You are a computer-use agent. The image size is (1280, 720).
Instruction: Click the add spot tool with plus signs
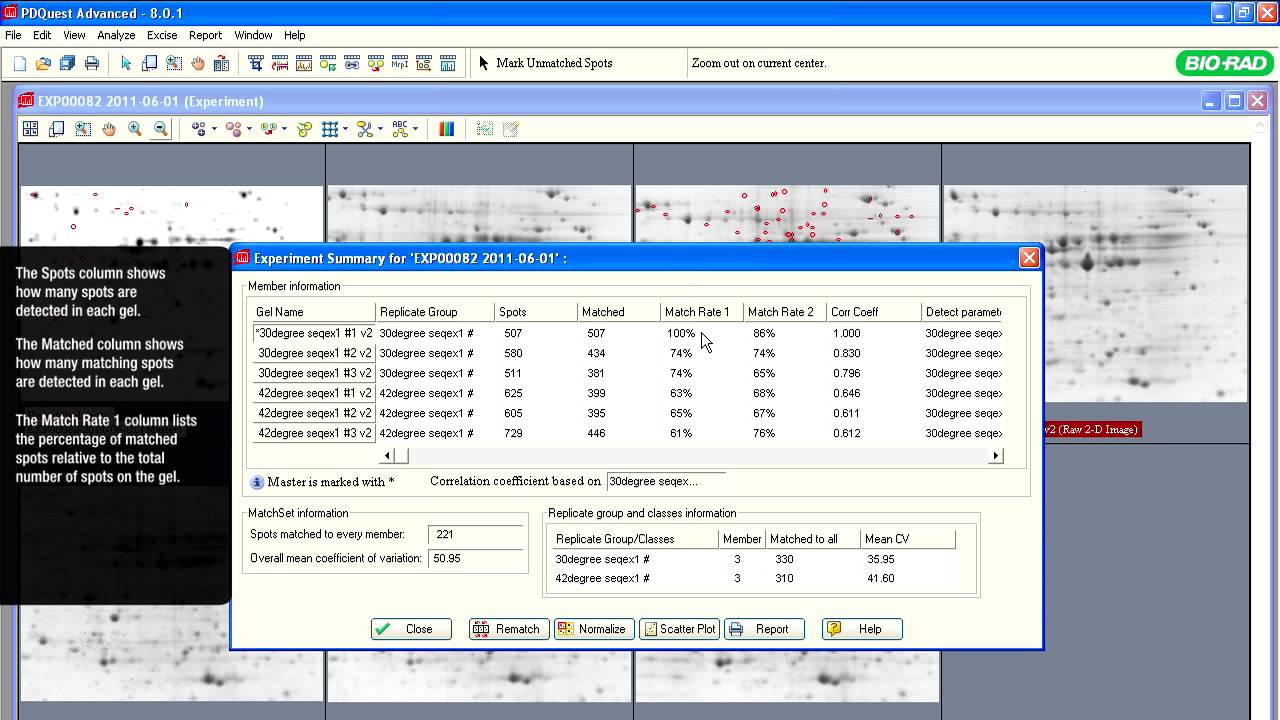coord(198,129)
